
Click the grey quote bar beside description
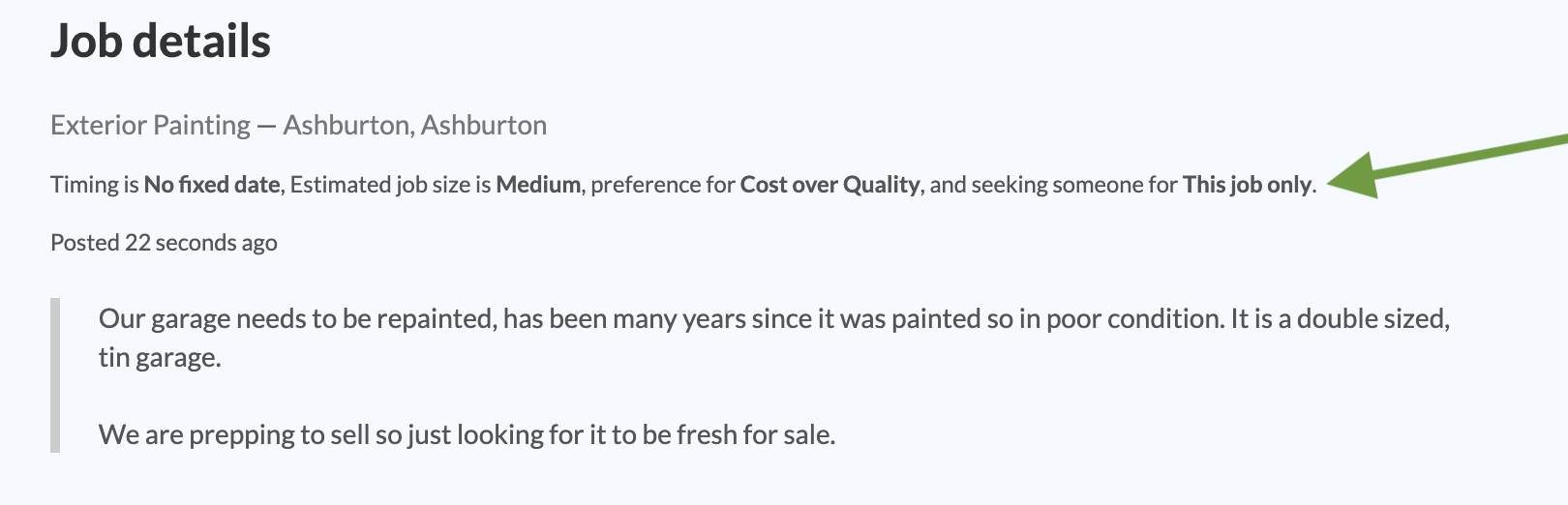pyautogui.click(x=55, y=375)
